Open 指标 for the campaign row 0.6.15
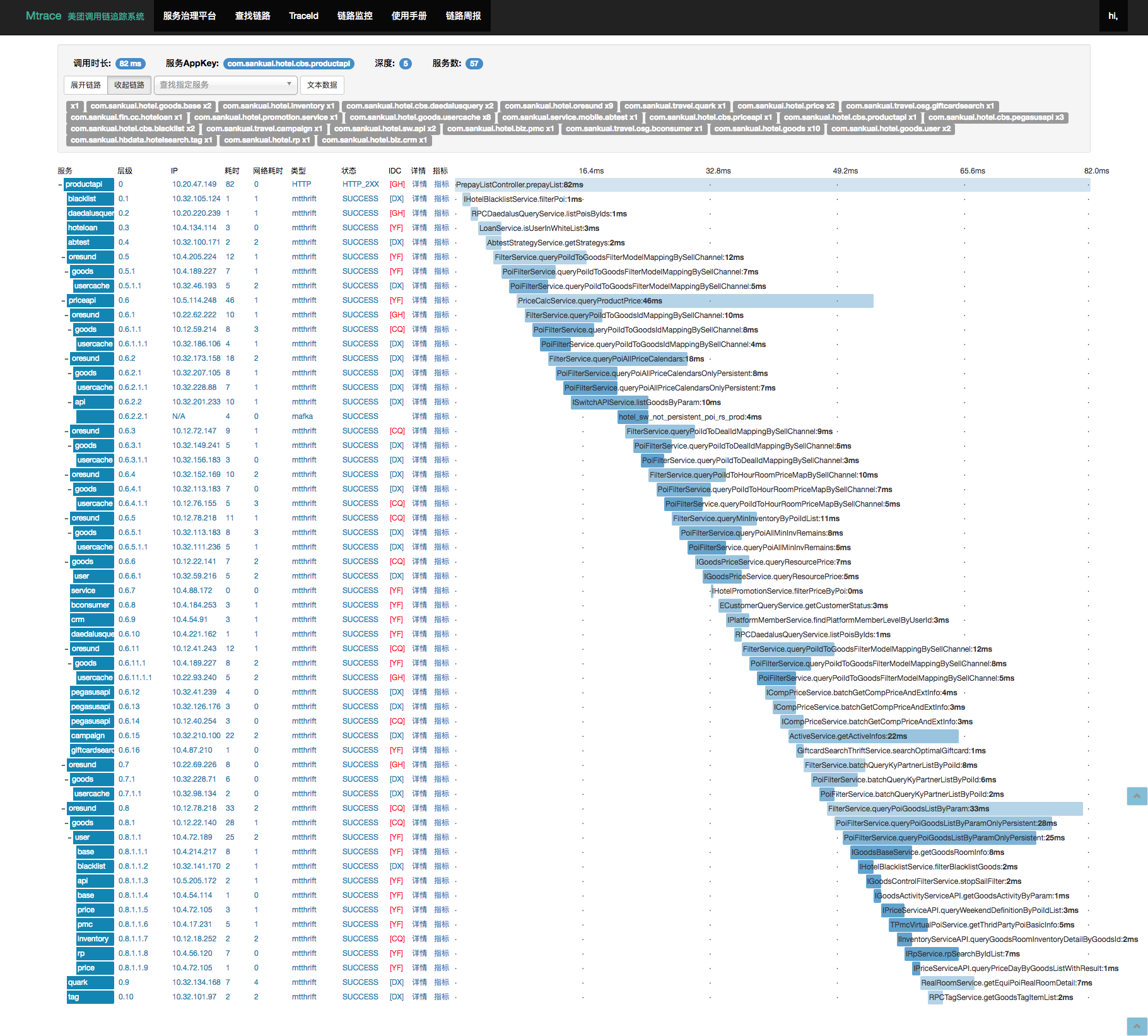The image size is (1148, 1036). (442, 736)
